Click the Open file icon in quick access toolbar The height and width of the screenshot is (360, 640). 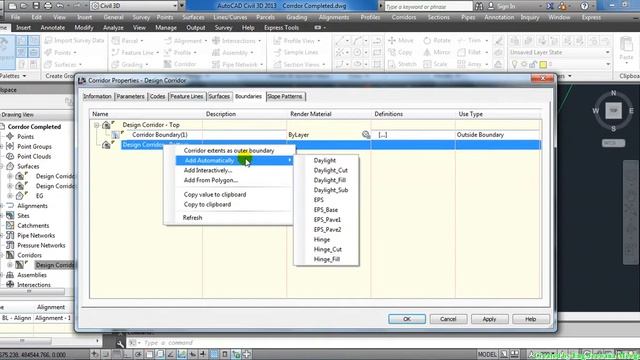click(x=24, y=6)
